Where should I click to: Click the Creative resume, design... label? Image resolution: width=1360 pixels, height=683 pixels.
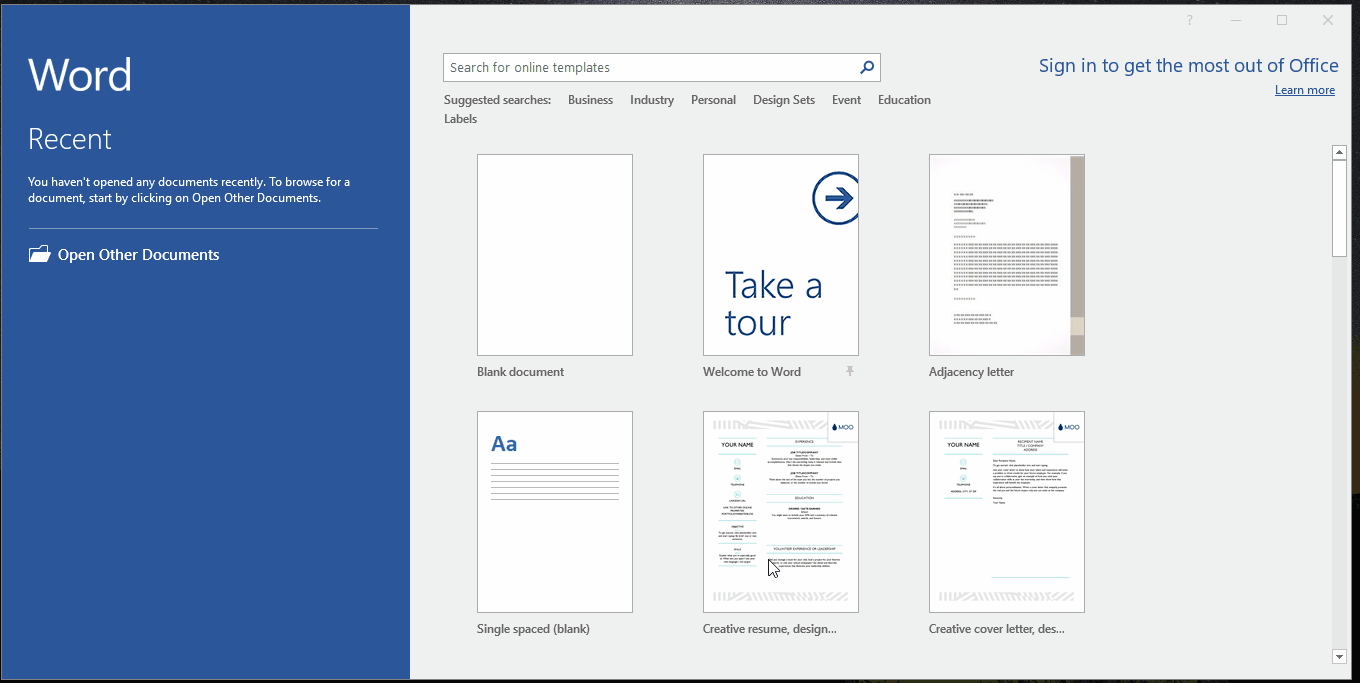click(770, 629)
